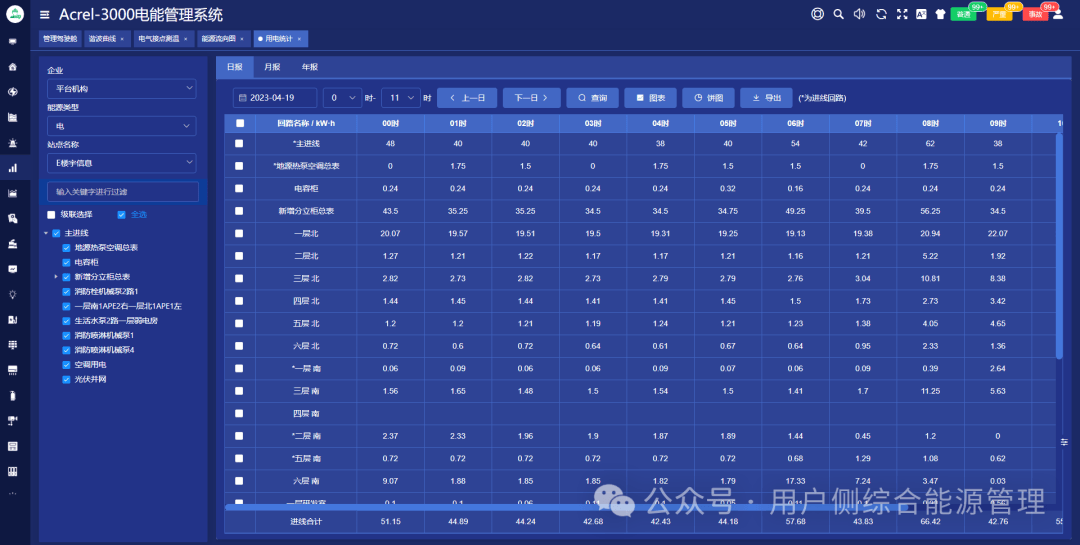1080x545 pixels.
Task: Check the *主进线 table row checkbox
Action: (239, 143)
